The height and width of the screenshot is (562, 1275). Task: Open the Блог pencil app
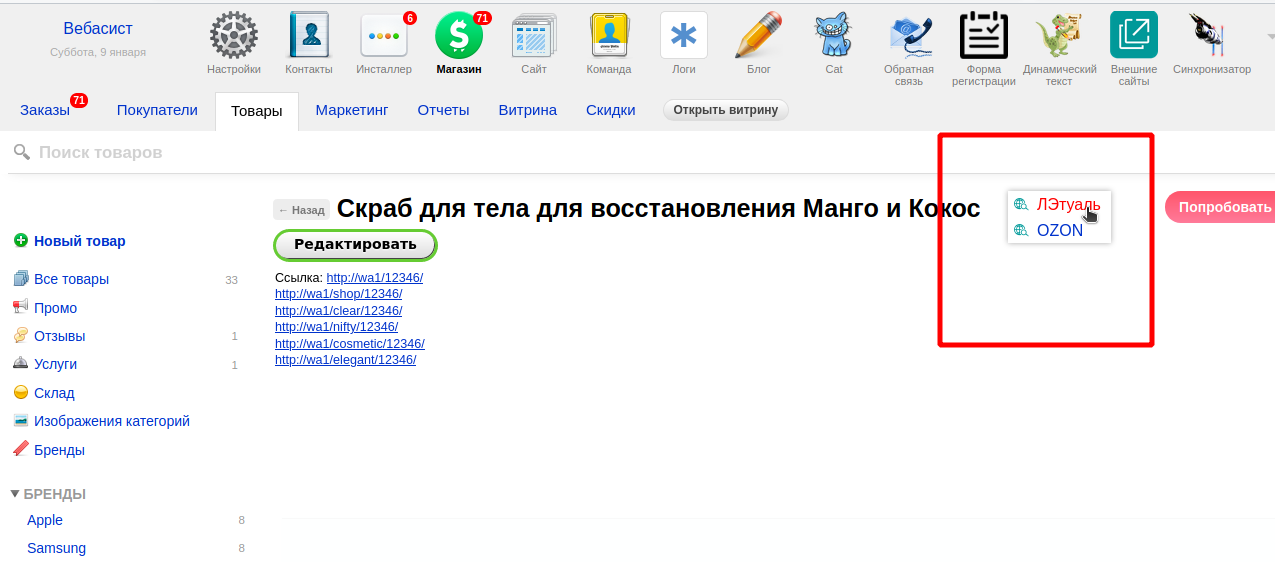tap(759, 36)
